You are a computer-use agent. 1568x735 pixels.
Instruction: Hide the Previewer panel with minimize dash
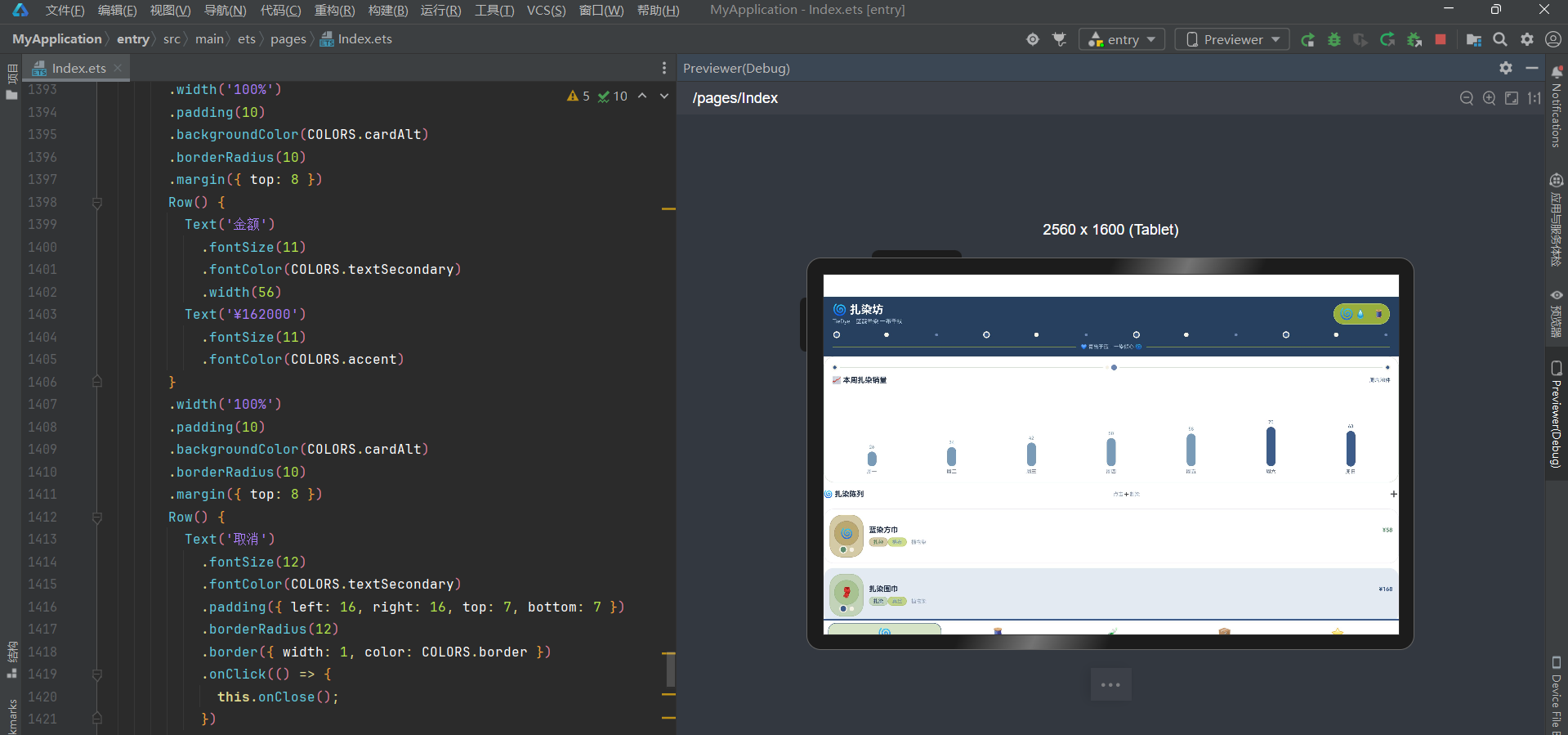(1532, 68)
